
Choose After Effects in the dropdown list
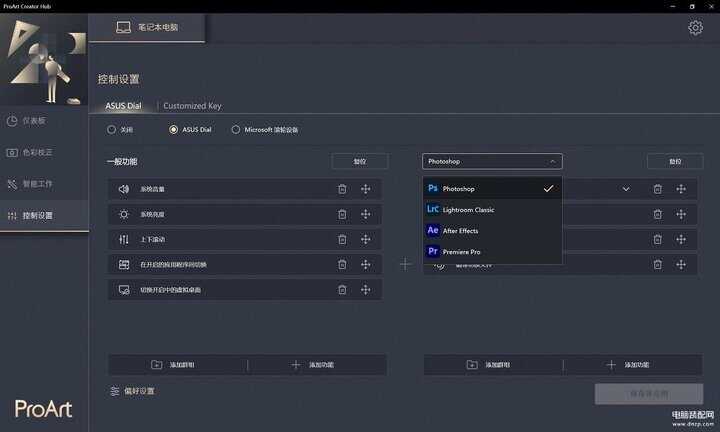click(x=492, y=231)
